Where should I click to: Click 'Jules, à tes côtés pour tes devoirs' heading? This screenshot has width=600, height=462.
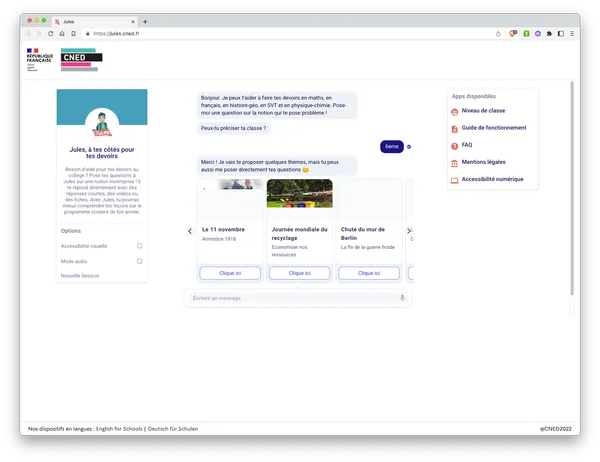[102, 153]
